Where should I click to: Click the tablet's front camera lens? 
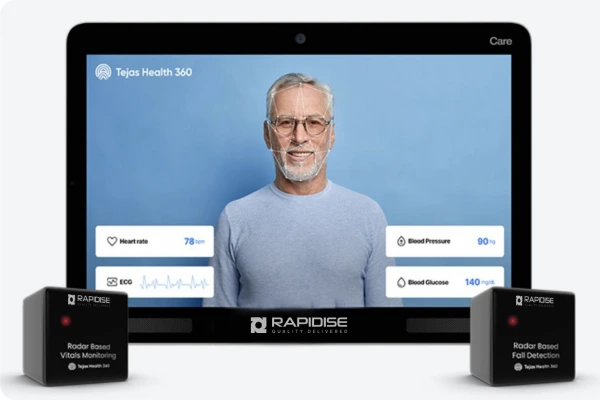pos(300,39)
